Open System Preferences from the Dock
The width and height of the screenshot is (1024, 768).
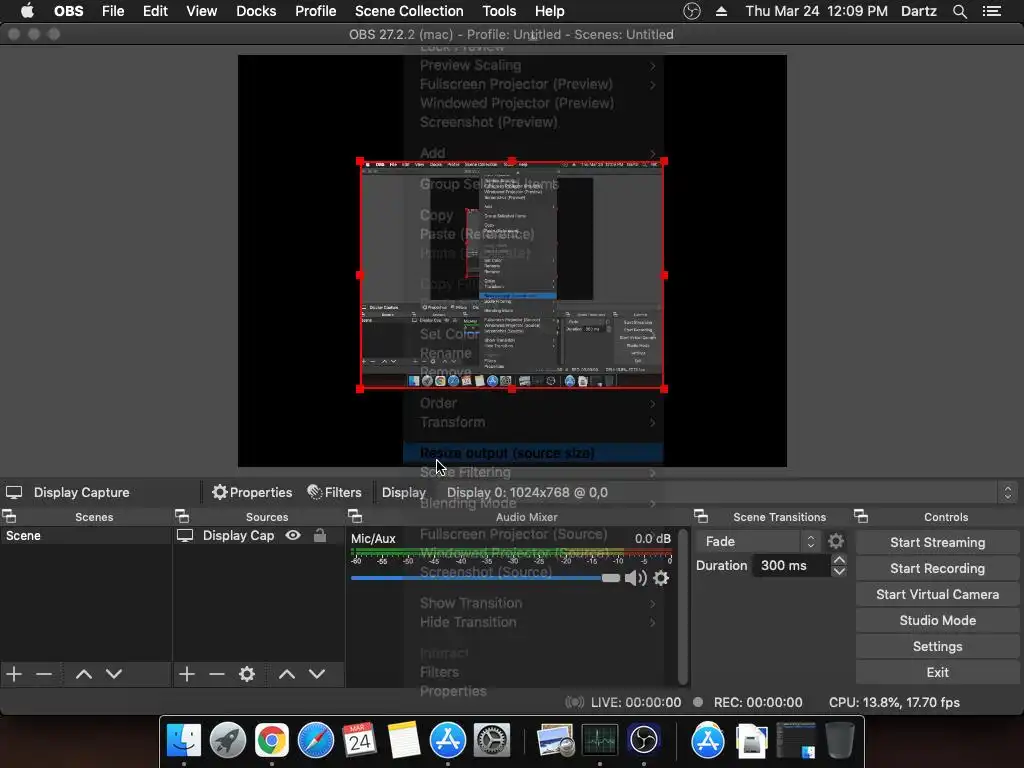[x=491, y=741]
